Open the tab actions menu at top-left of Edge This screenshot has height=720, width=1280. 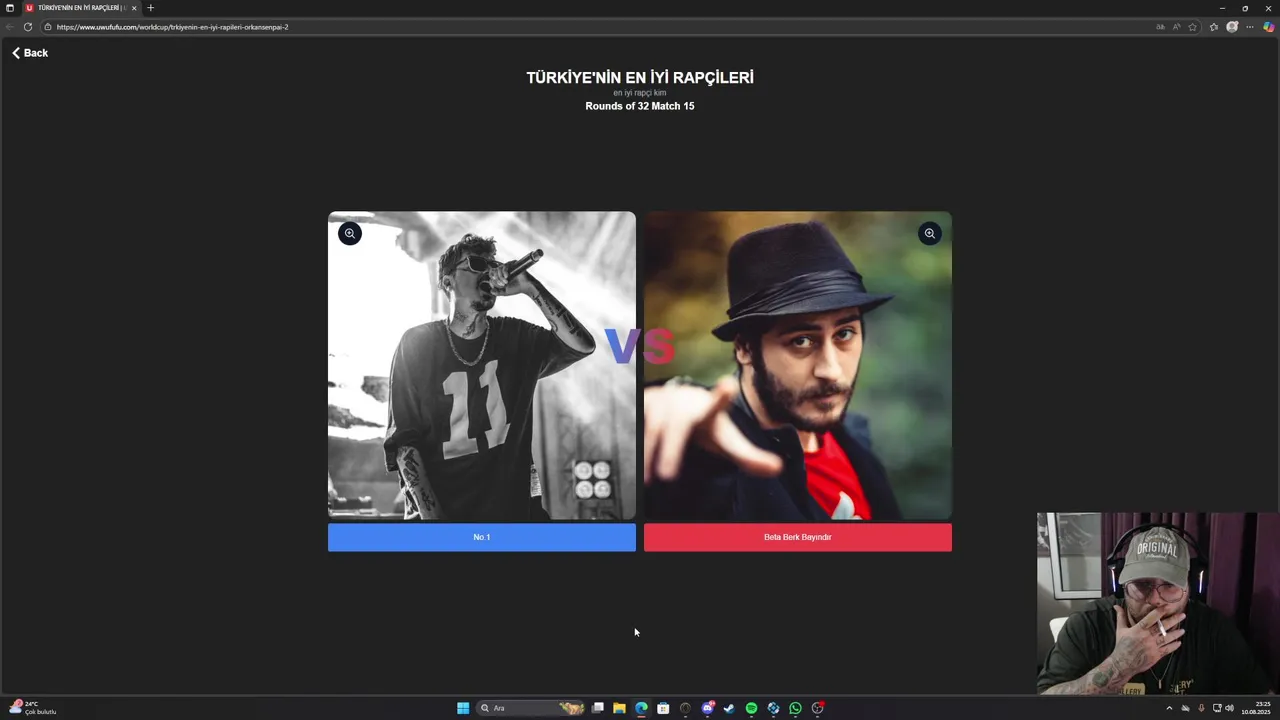coord(10,8)
